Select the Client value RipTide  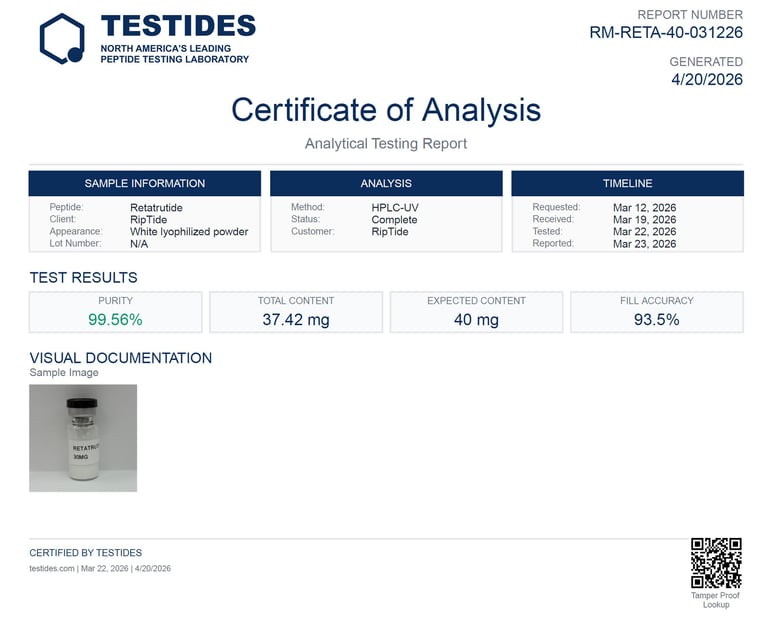(x=148, y=219)
